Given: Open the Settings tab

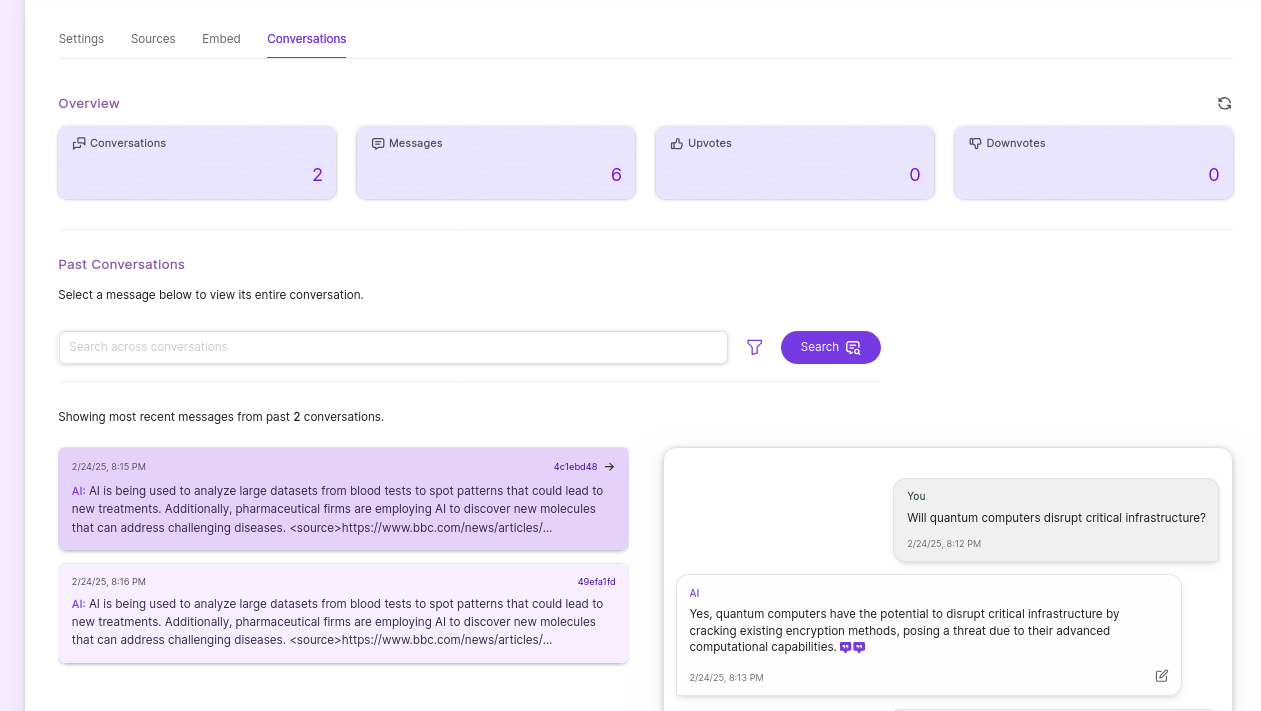Looking at the screenshot, I should (x=81, y=39).
